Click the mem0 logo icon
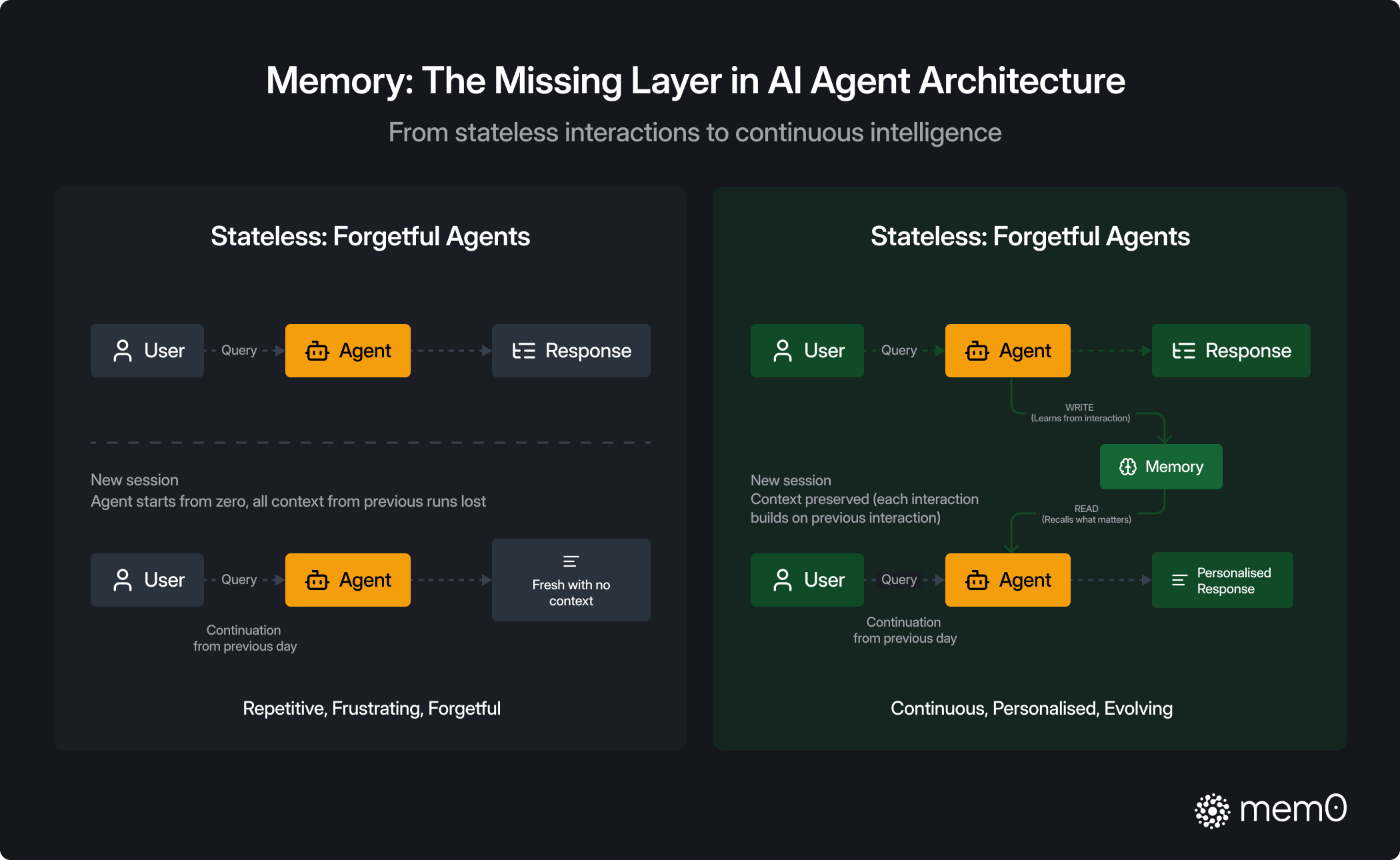 point(1212,811)
